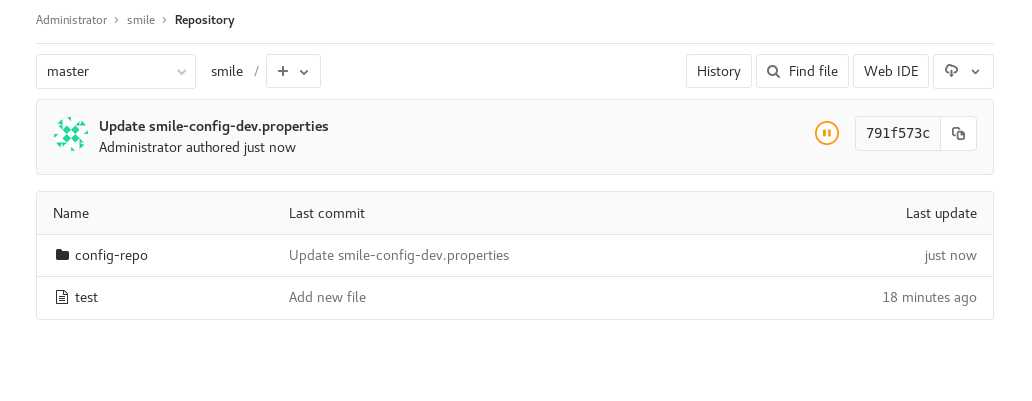Open the master branch dropdown
Image resolution: width=1032 pixels, height=401 pixels.
116,71
